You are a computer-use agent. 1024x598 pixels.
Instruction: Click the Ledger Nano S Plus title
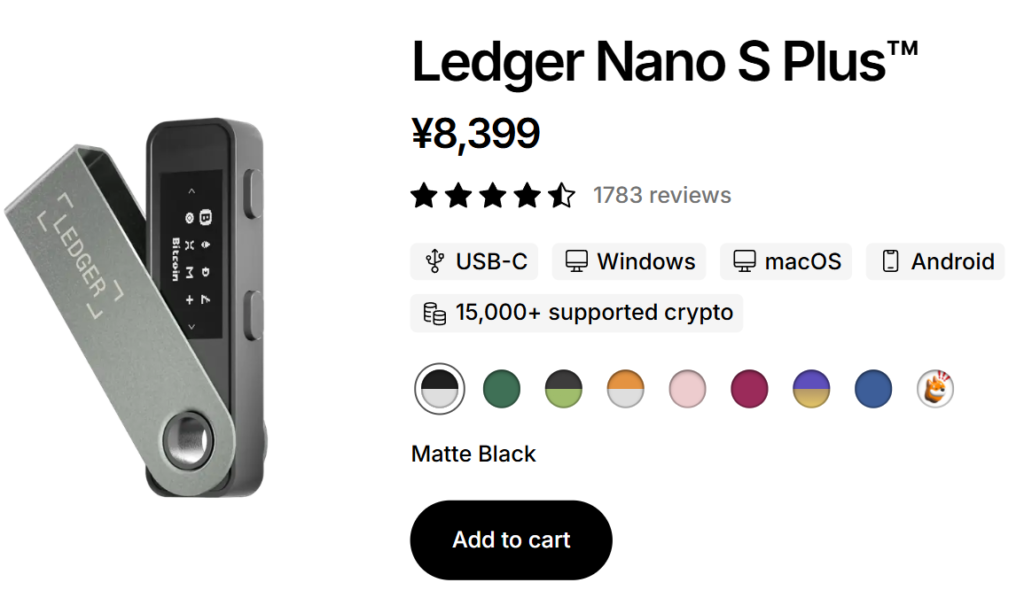coord(665,64)
